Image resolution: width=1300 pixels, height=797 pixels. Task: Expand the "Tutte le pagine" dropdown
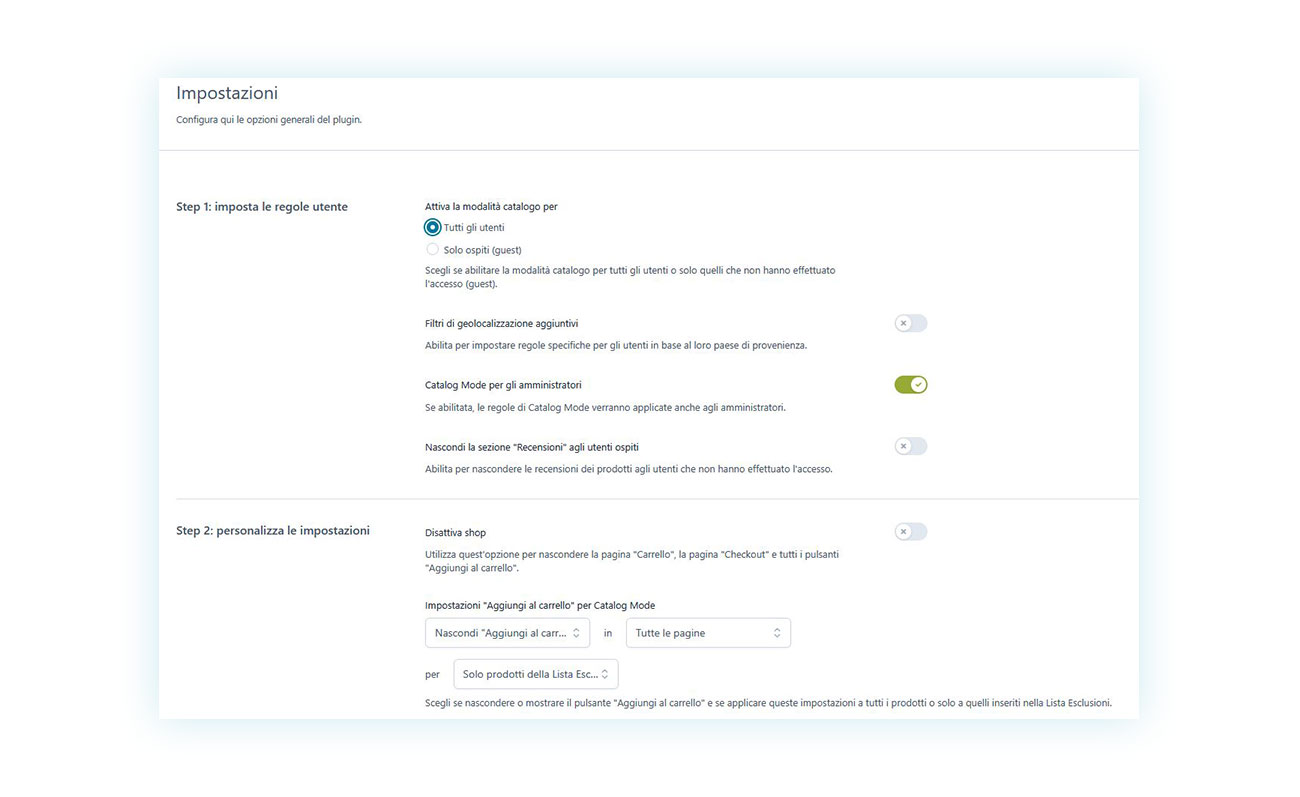coord(708,633)
